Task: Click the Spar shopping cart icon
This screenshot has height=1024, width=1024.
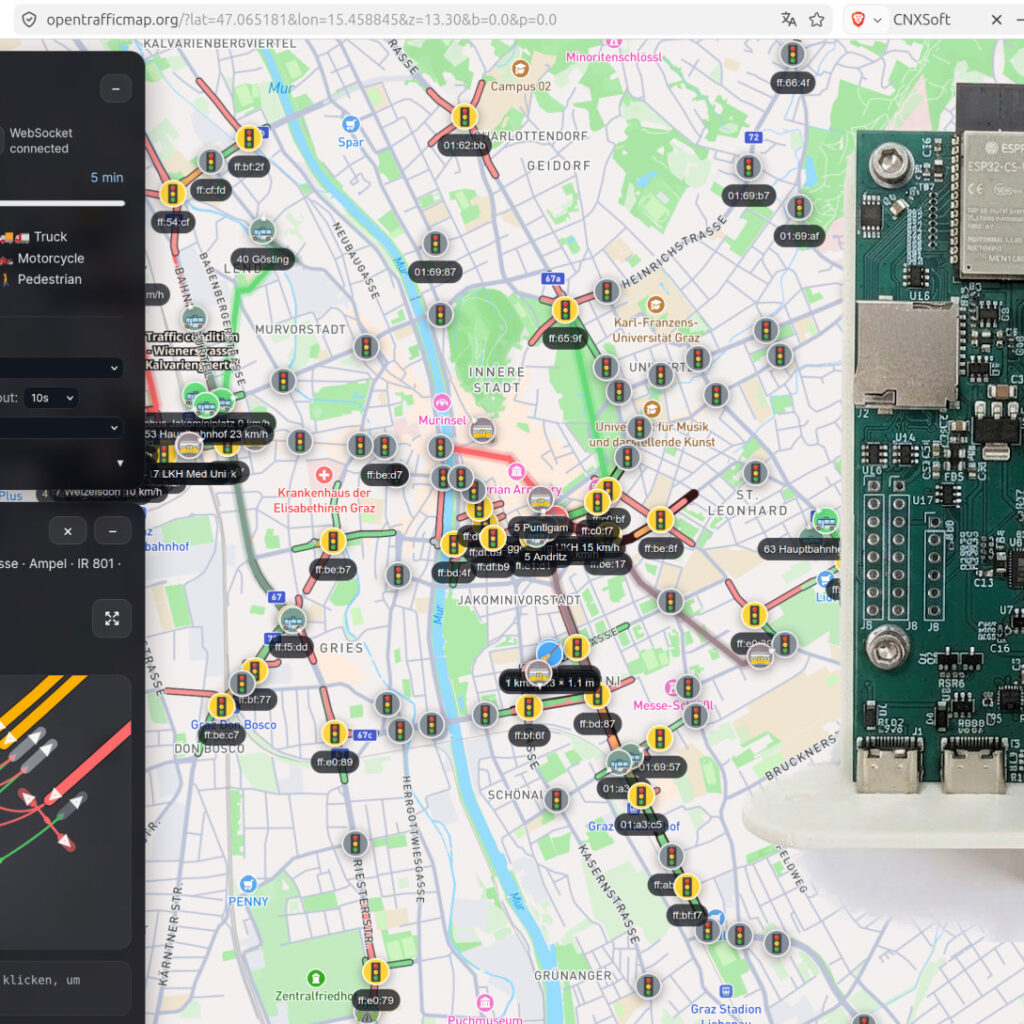Action: 351,123
